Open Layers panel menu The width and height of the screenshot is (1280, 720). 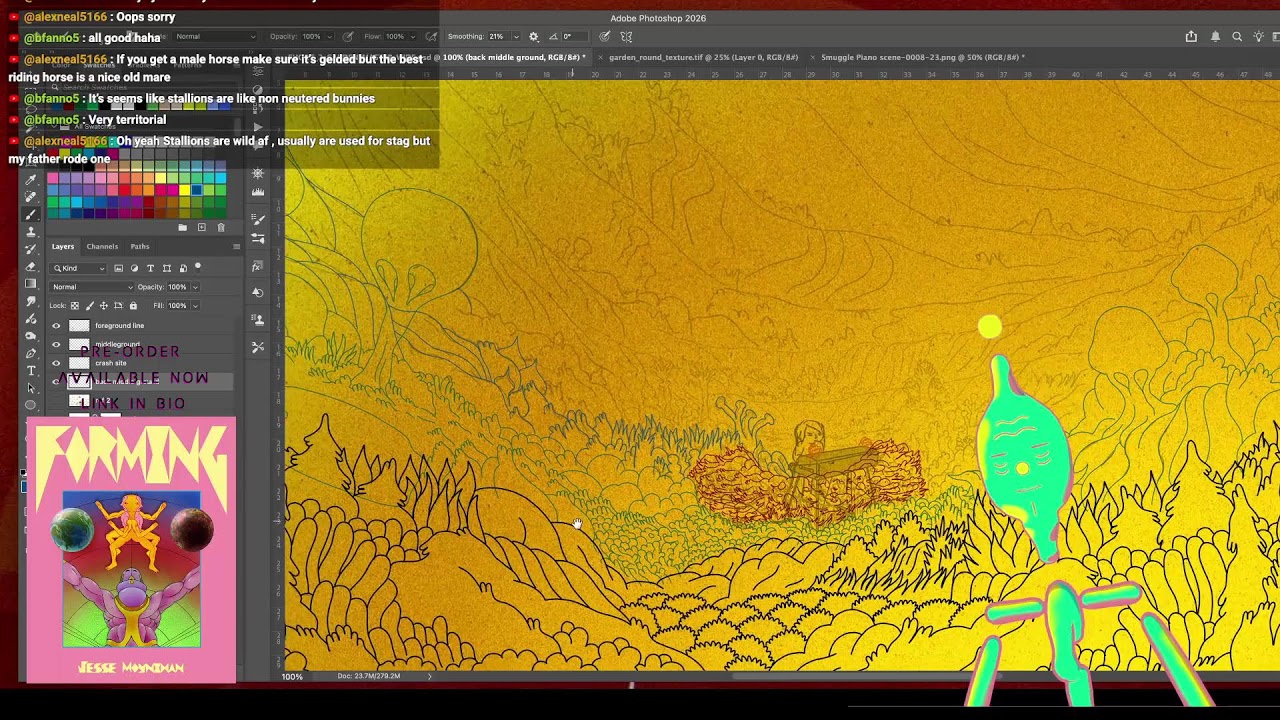pos(236,247)
